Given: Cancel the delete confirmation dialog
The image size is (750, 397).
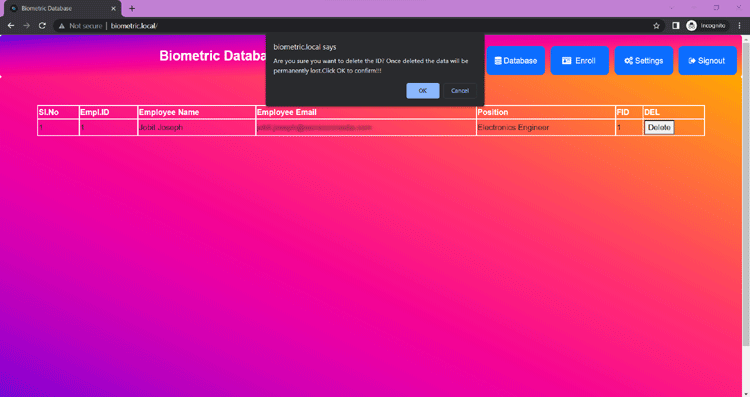Looking at the screenshot, I should click(460, 90).
